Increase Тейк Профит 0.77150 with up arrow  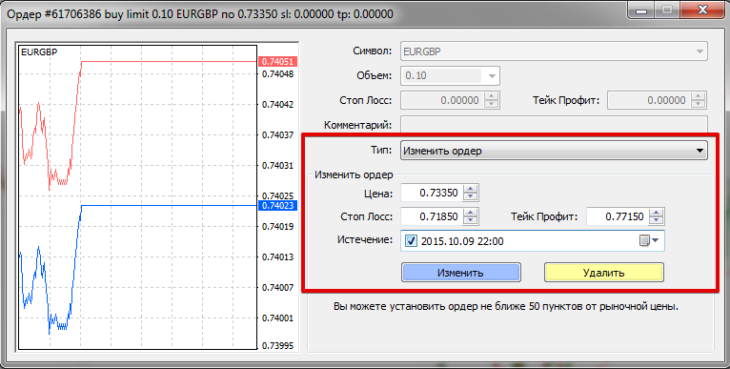click(656, 212)
